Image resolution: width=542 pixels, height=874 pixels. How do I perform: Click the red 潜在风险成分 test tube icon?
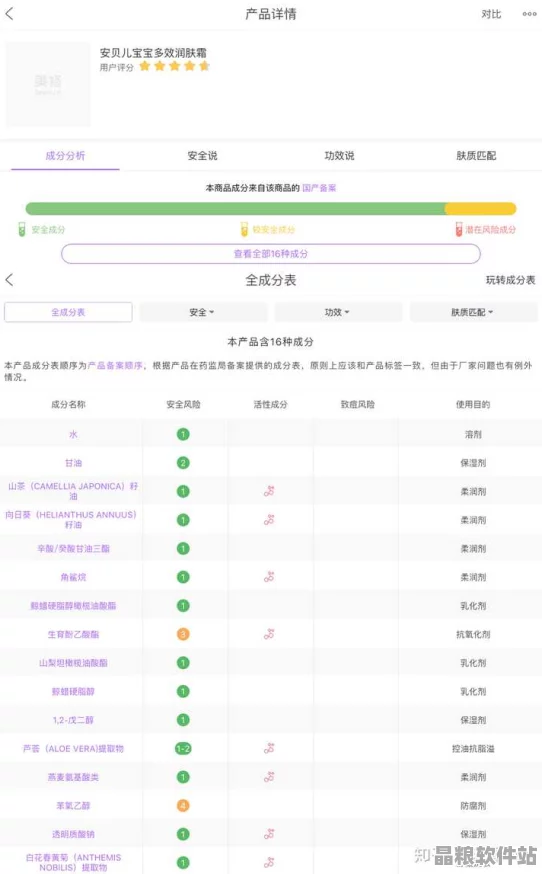tap(458, 229)
